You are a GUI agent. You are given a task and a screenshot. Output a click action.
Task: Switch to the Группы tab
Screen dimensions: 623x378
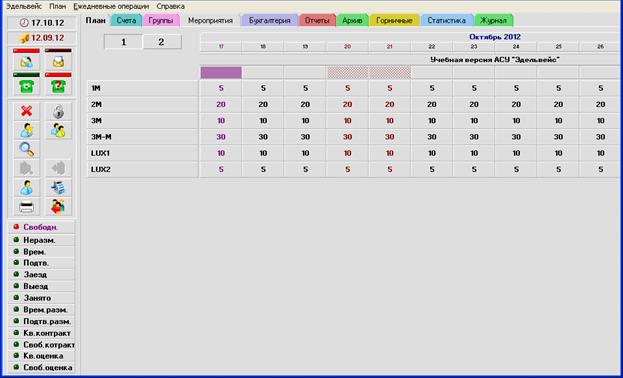click(x=161, y=20)
